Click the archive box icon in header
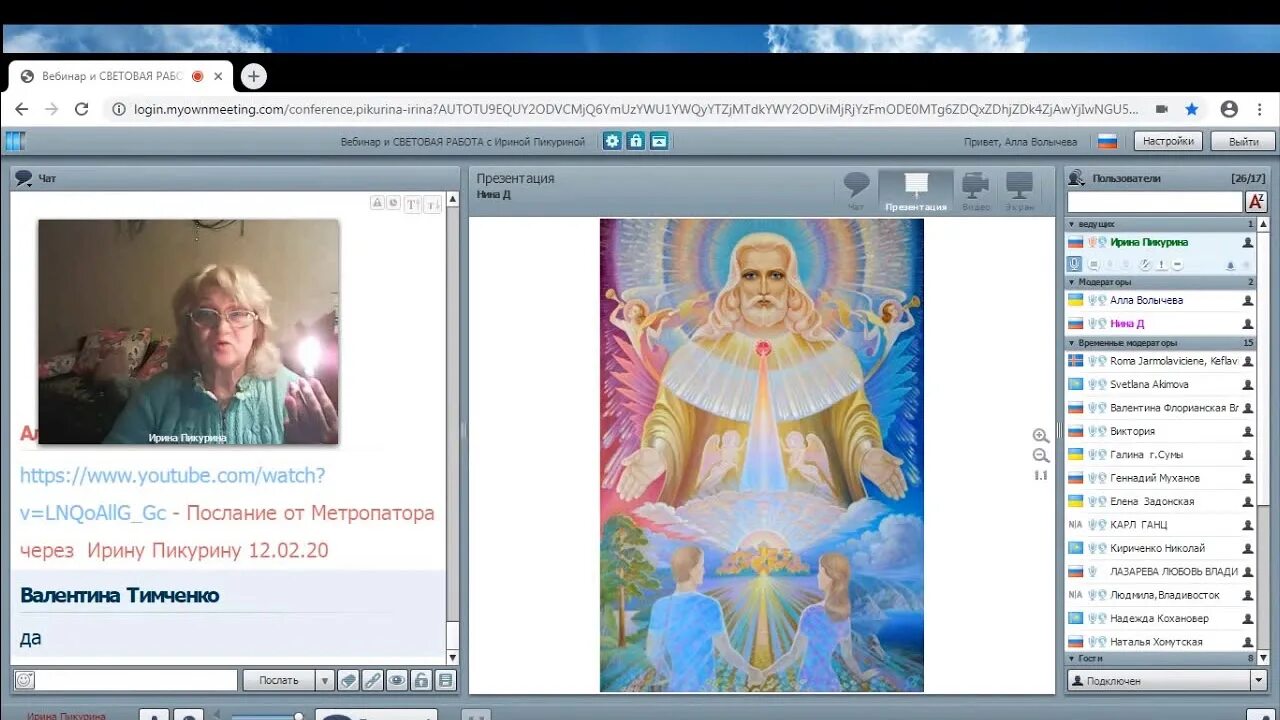The width and height of the screenshot is (1280, 720). click(x=659, y=141)
